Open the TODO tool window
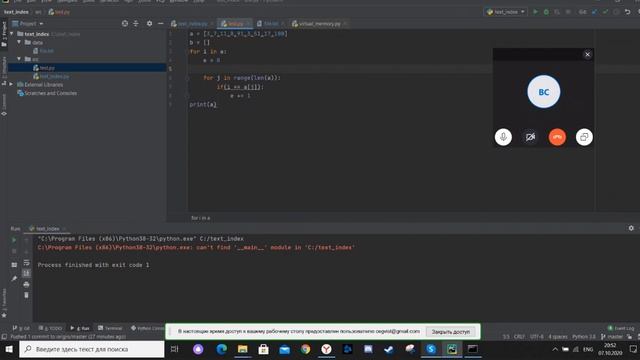640x360 pixels. tap(50, 328)
